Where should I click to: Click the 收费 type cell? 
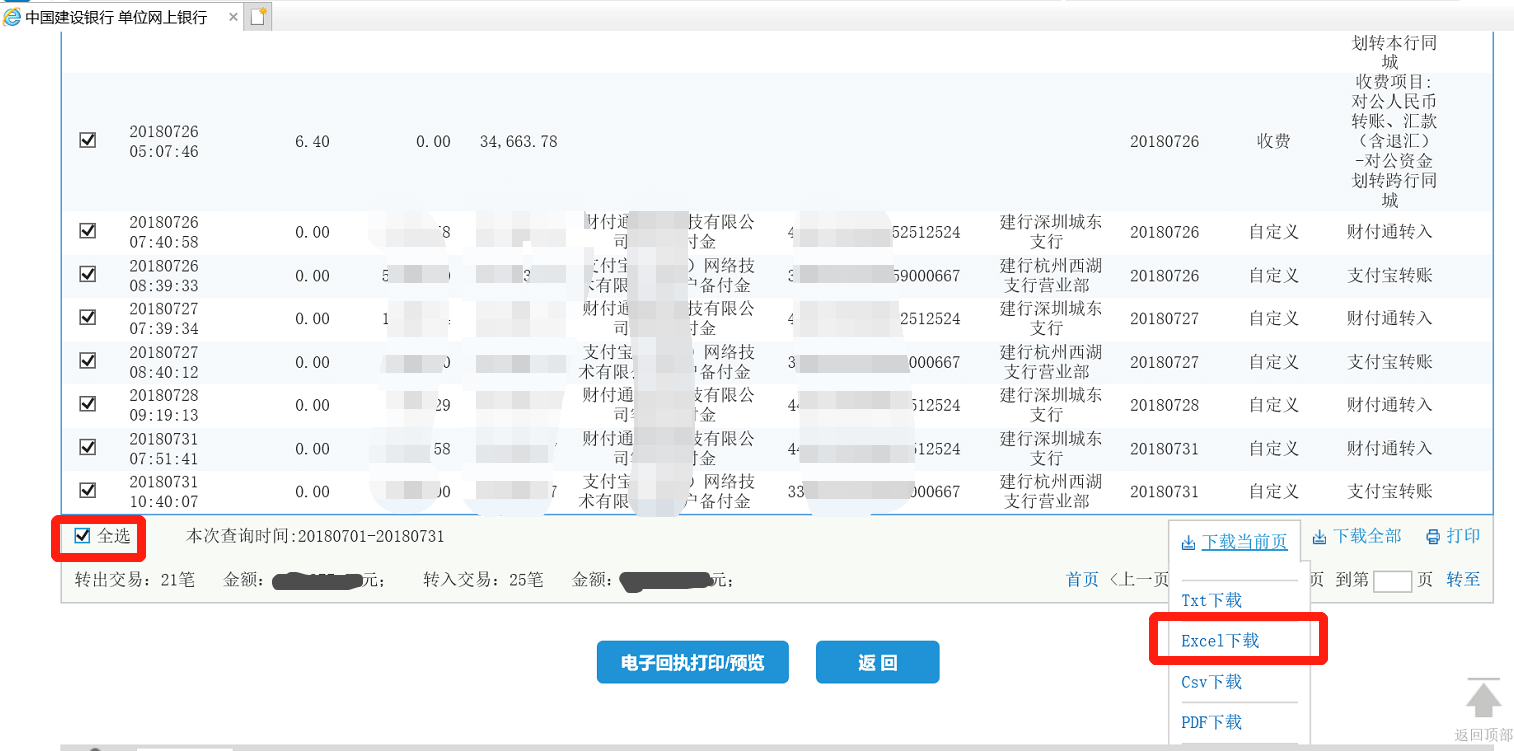tap(1273, 142)
